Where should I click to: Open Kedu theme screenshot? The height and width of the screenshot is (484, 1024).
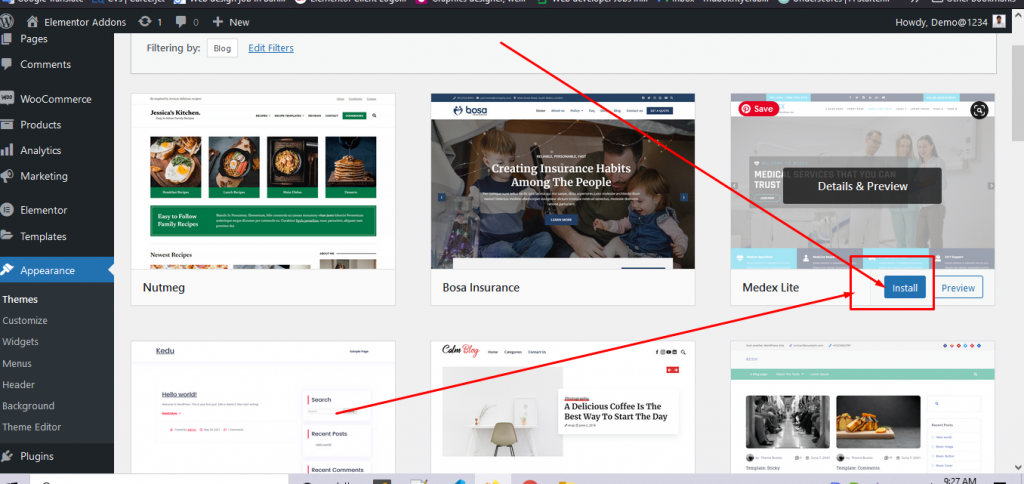click(263, 406)
